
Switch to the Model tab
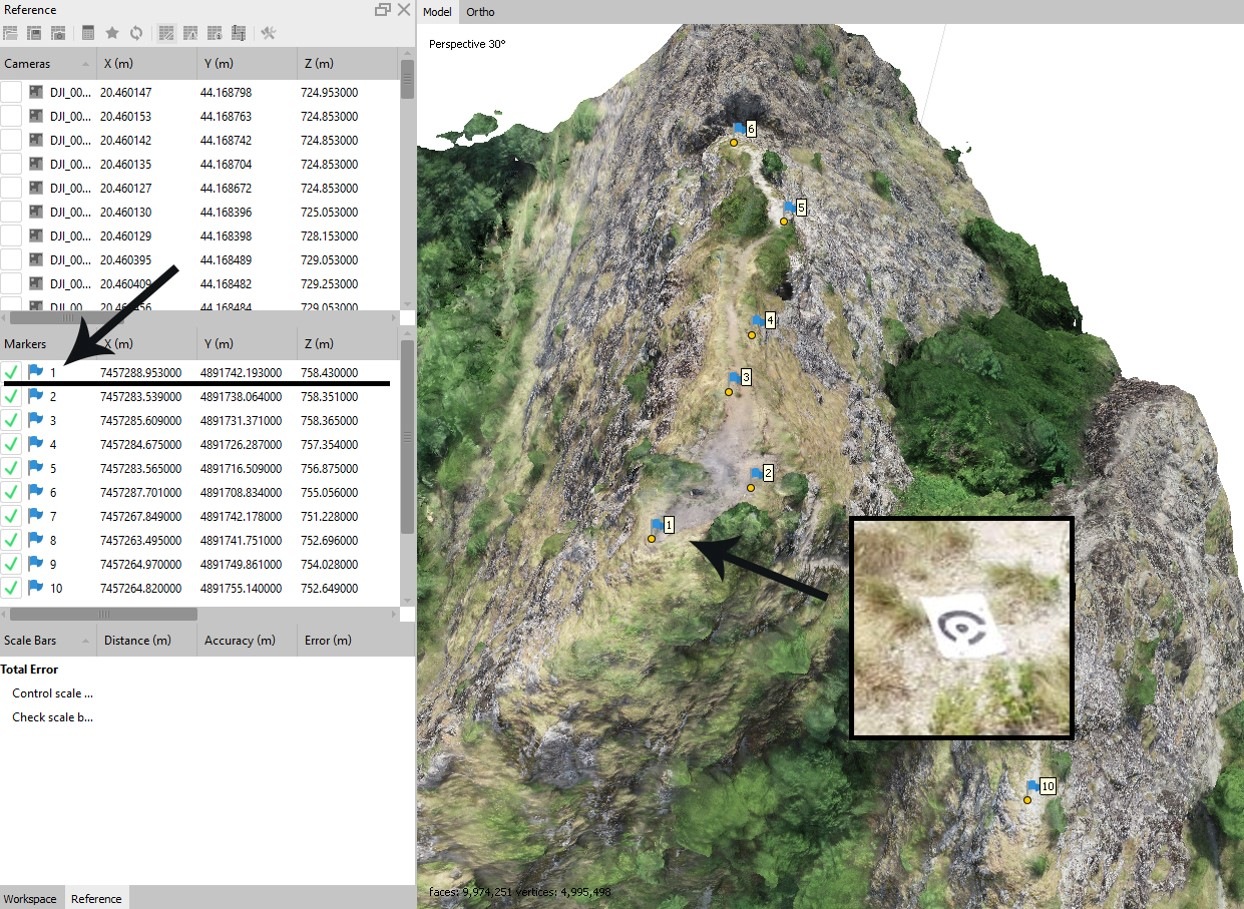(437, 12)
